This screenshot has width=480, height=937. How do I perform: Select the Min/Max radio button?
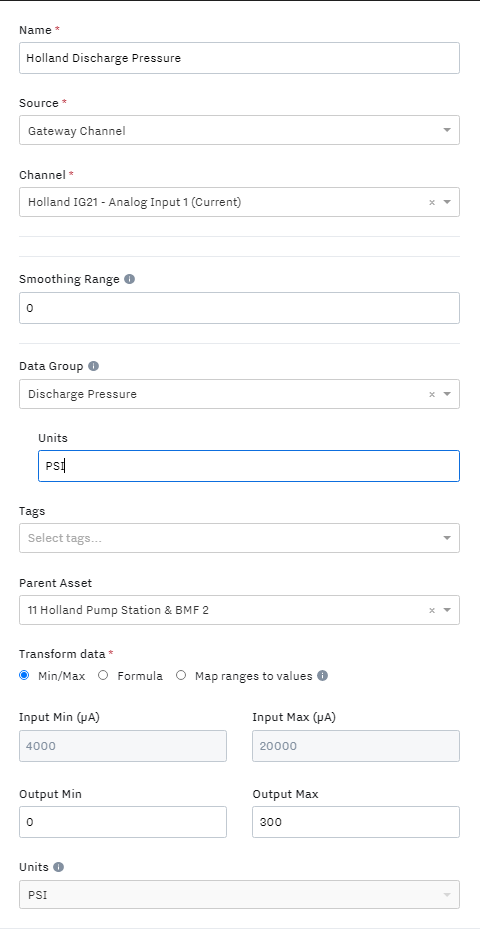tap(24, 675)
